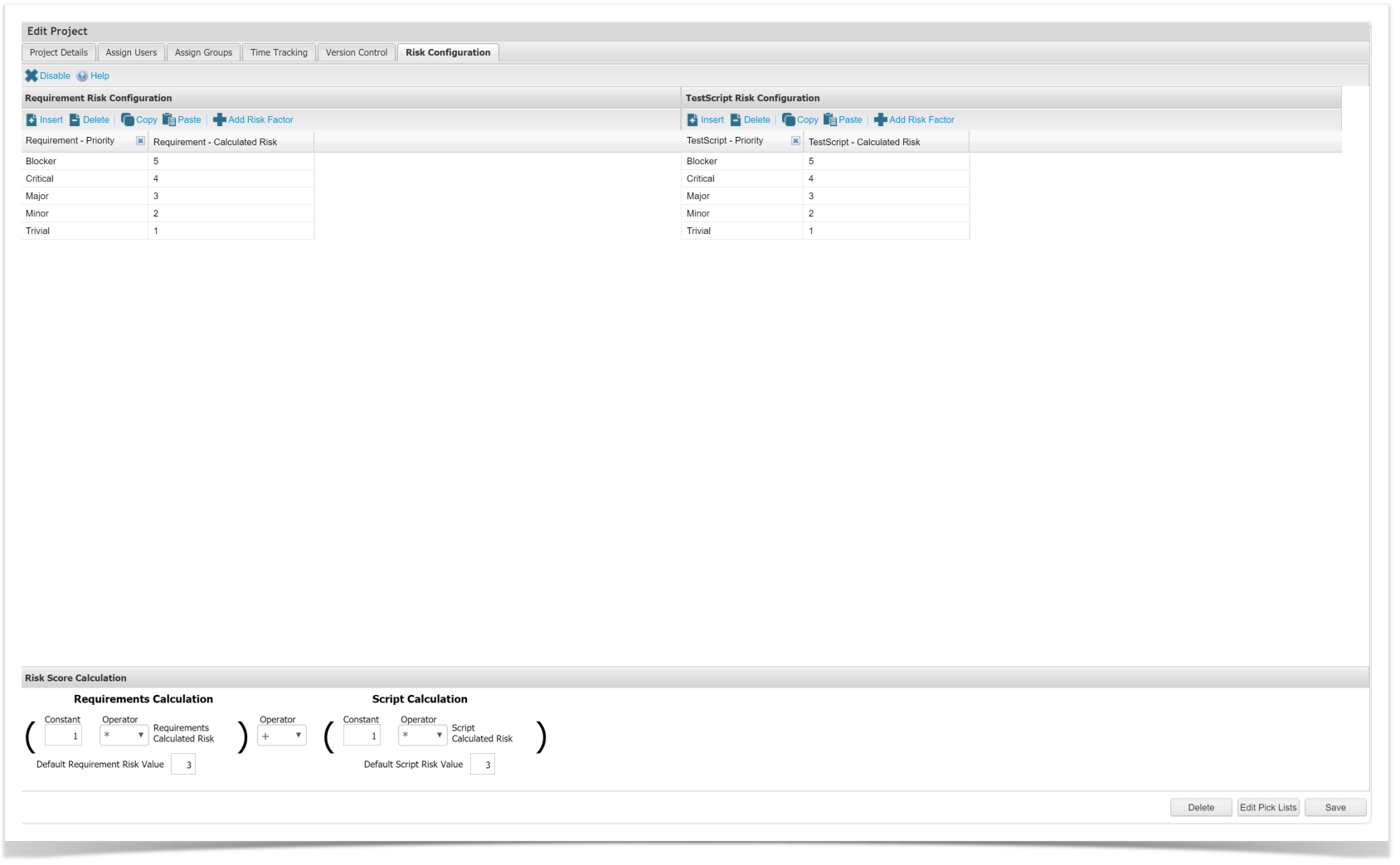Add Risk Factor to Requirement configuration

pos(253,120)
